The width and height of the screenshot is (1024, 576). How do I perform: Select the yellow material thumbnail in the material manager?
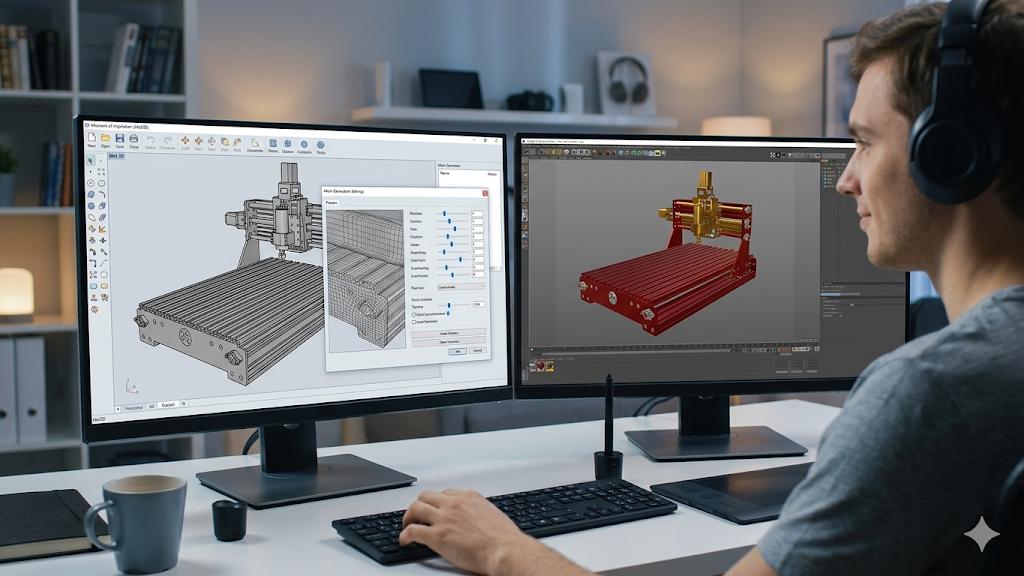[548, 366]
